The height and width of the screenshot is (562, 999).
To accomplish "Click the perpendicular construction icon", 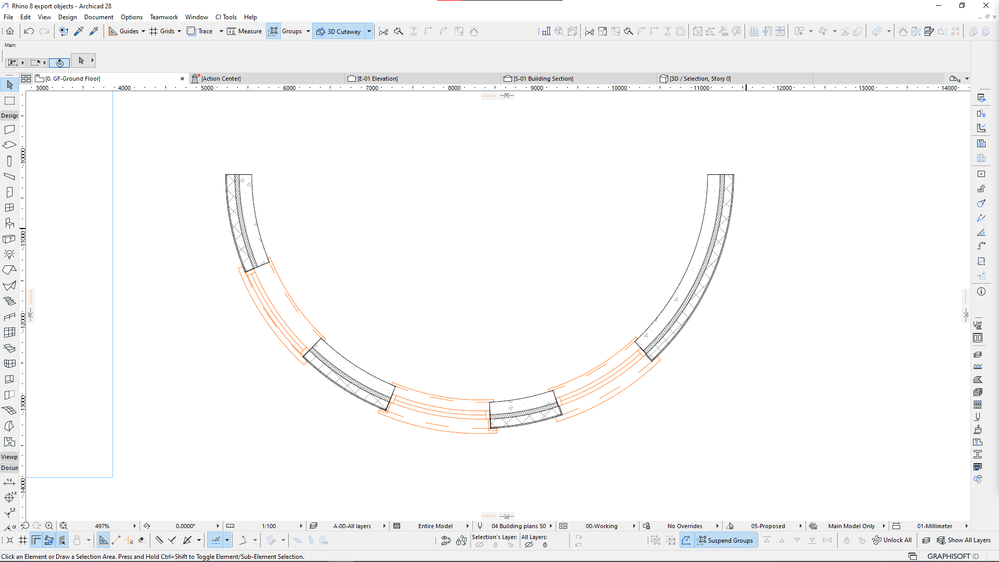I will click(172, 540).
